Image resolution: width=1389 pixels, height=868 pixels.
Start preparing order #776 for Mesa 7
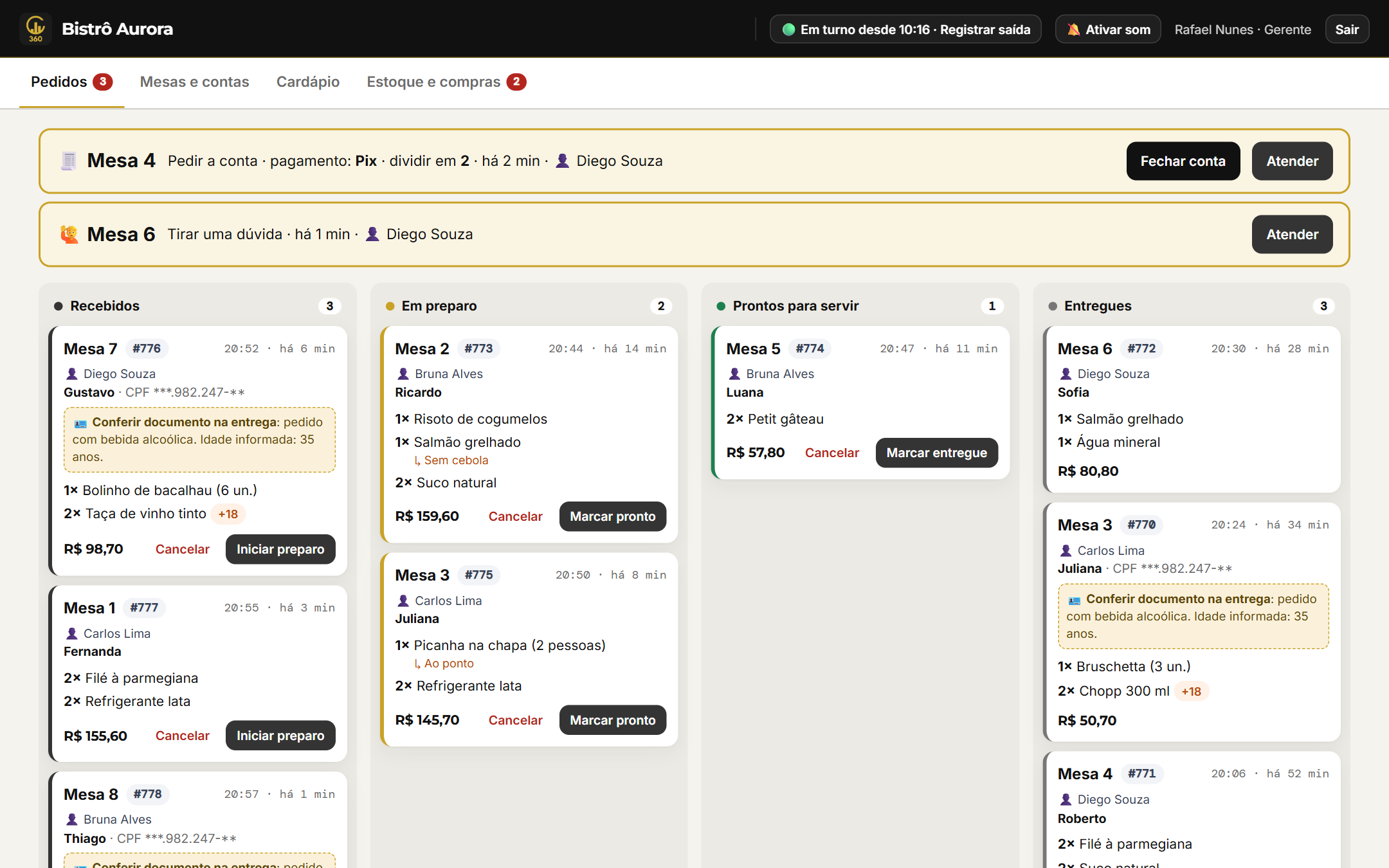280,549
